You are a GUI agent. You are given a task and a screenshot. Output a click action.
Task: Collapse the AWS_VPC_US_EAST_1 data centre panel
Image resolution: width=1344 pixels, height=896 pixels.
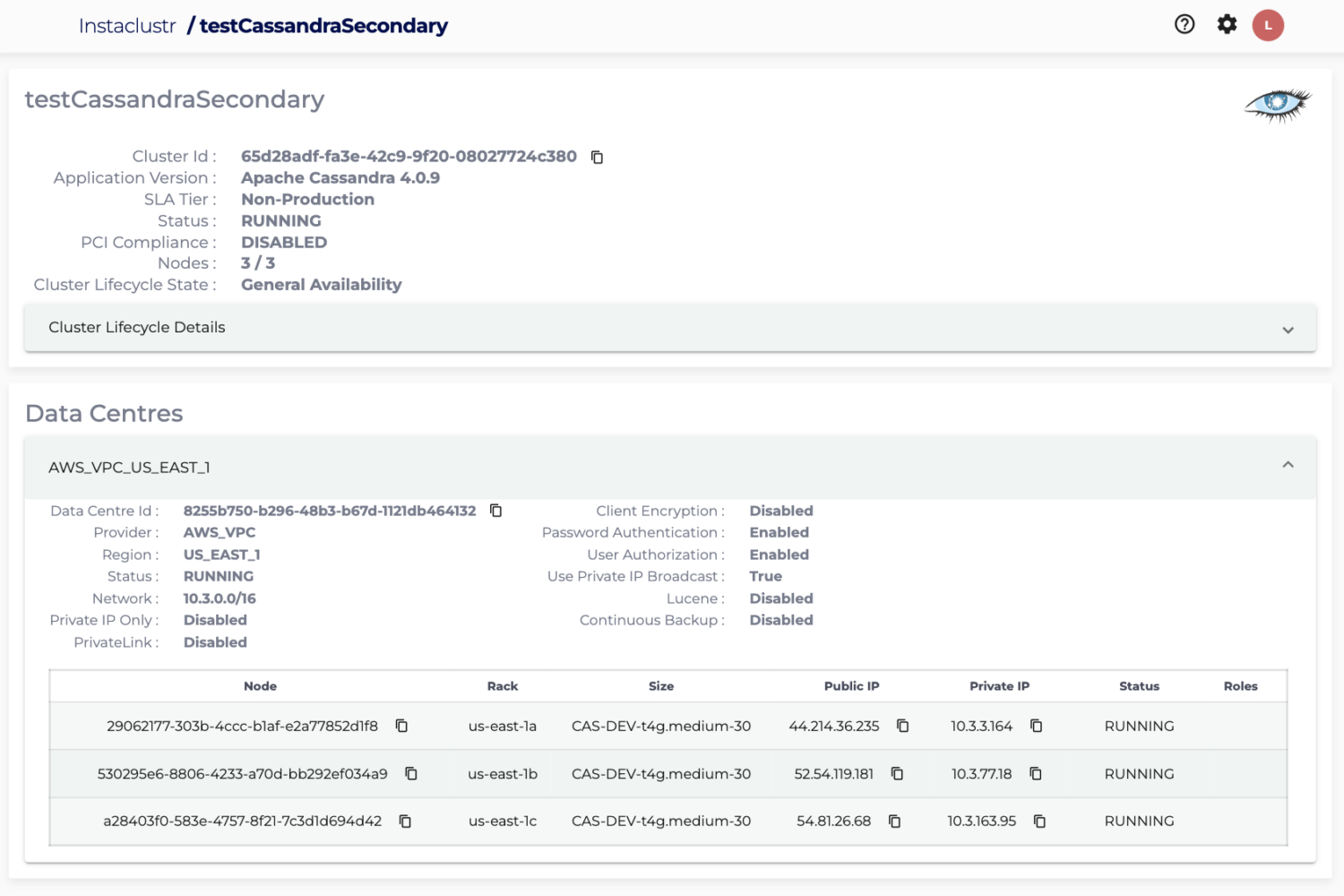point(1288,465)
